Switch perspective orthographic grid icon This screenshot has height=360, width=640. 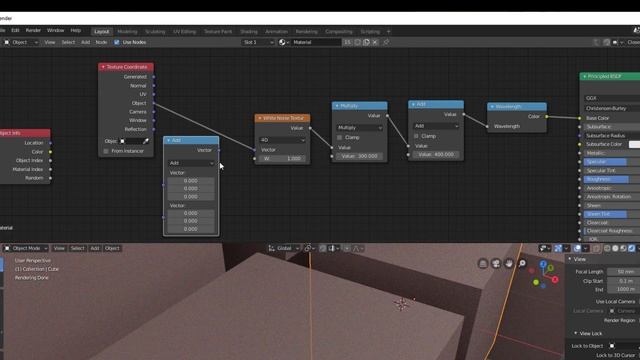482,264
